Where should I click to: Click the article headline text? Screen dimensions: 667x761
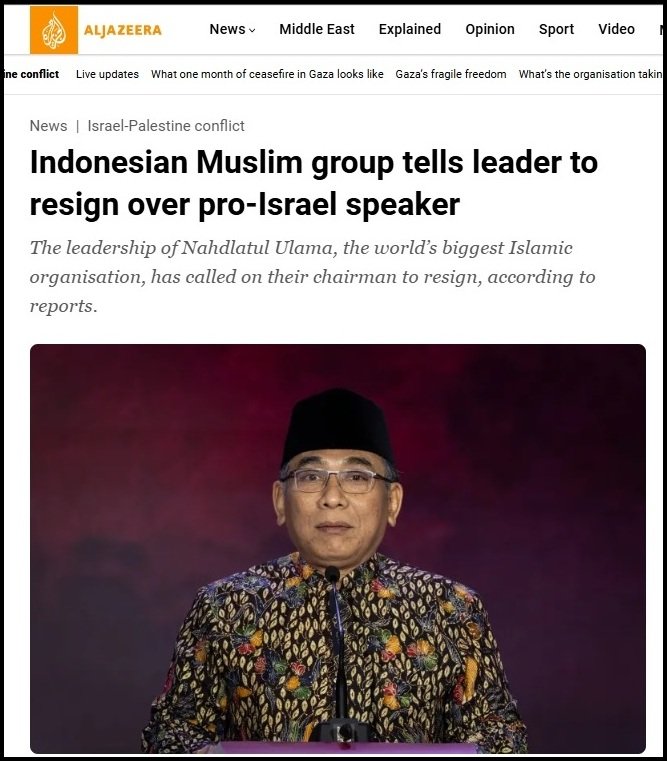coord(314,183)
